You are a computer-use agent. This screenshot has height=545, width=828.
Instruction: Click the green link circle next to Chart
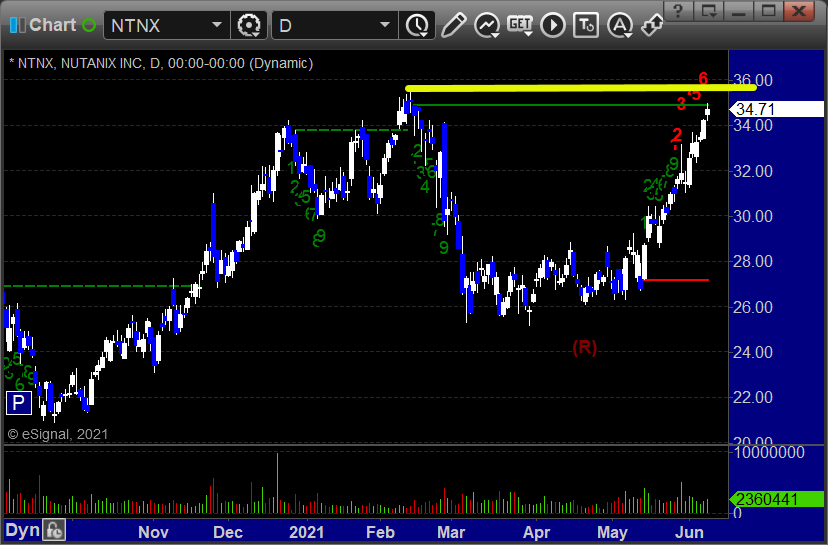pos(89,25)
